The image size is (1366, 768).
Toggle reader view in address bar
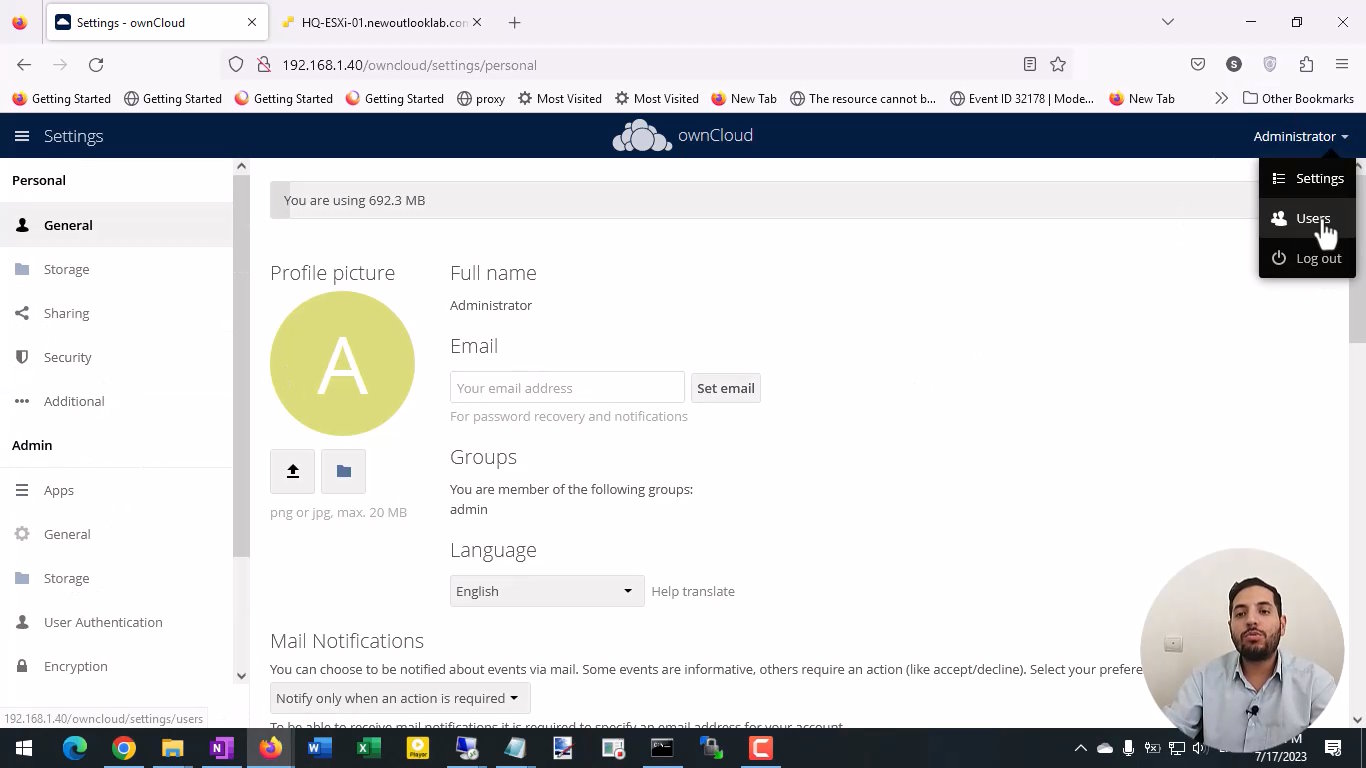[1030, 64]
